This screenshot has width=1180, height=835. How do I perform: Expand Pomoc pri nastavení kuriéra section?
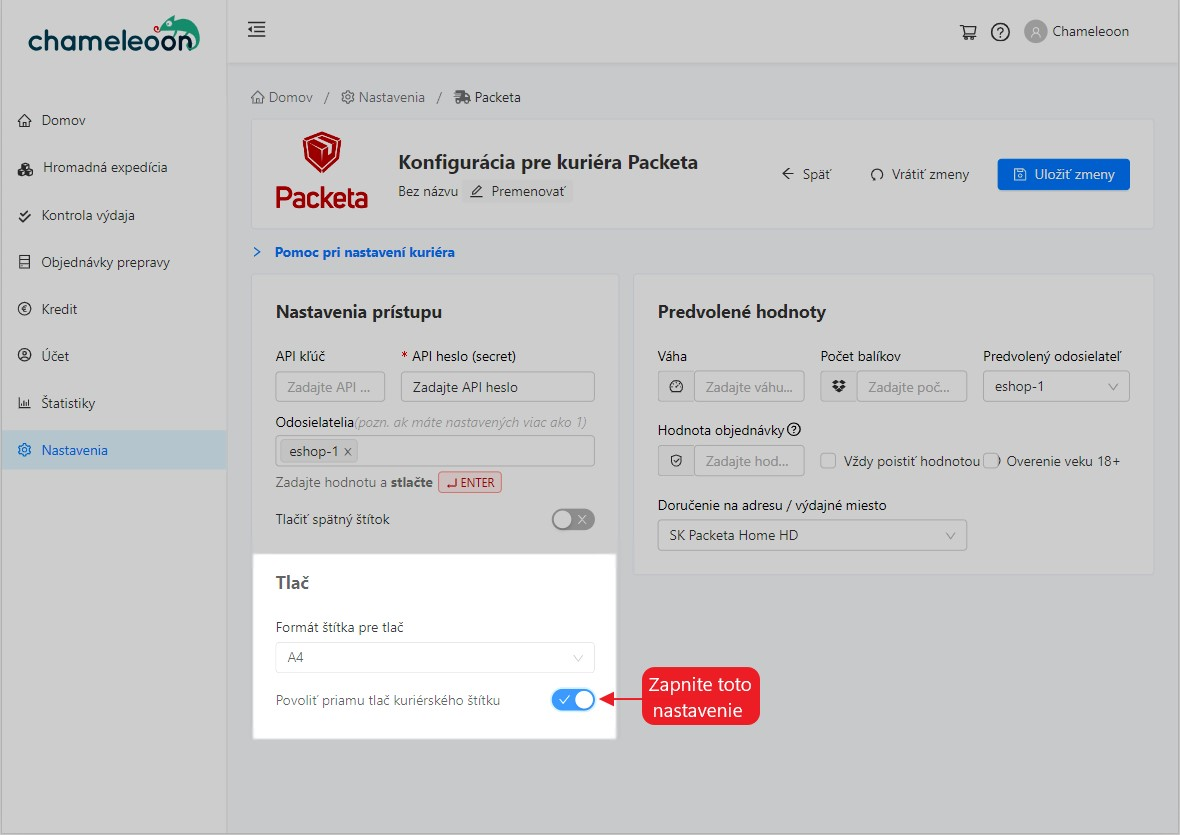[x=364, y=252]
